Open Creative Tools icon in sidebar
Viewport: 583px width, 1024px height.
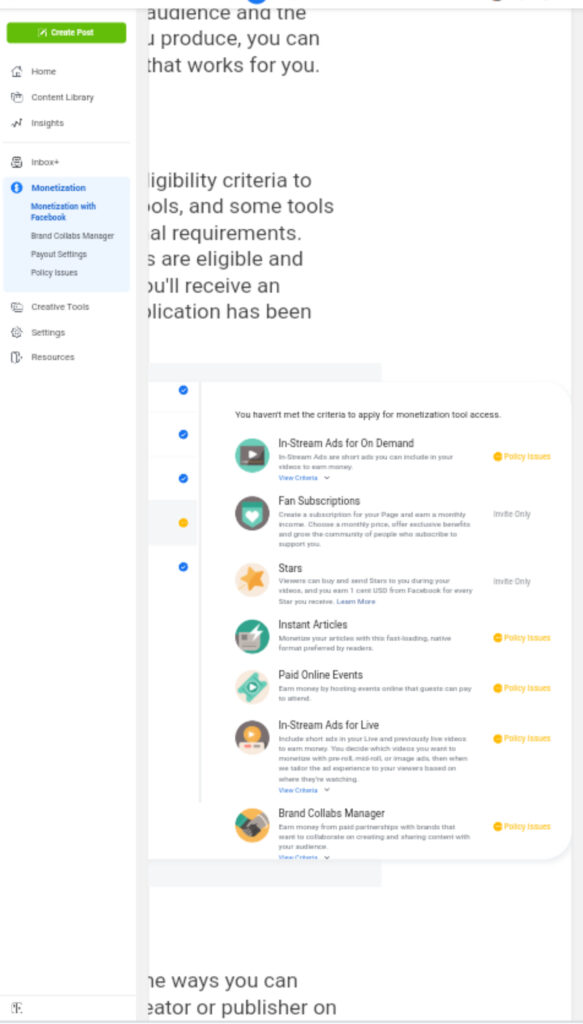[17, 307]
